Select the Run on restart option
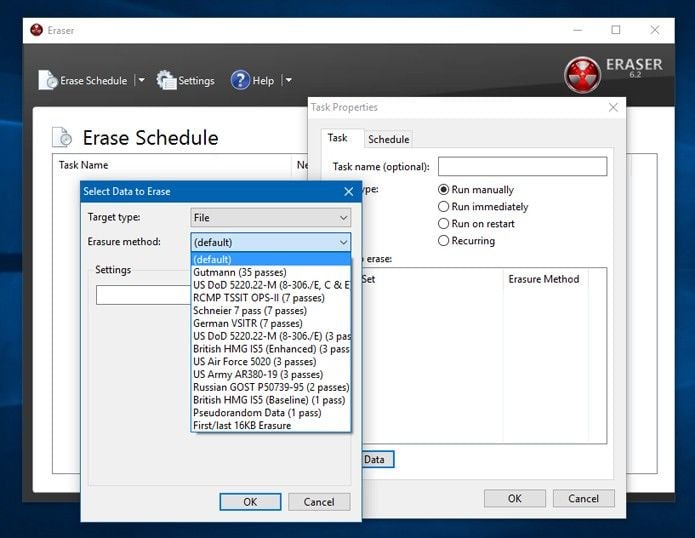Viewport: 695px width, 538px height. point(476,224)
